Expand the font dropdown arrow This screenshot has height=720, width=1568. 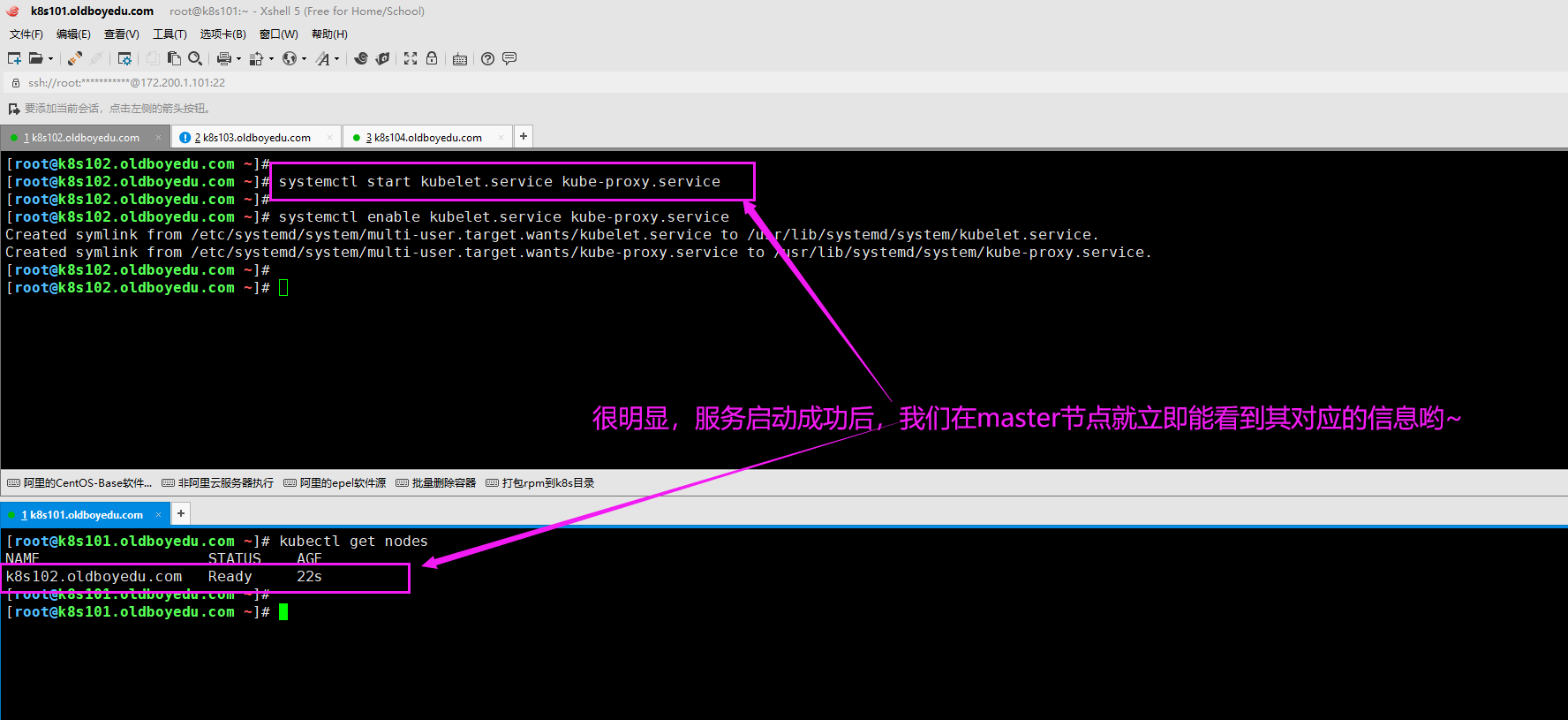[x=336, y=59]
